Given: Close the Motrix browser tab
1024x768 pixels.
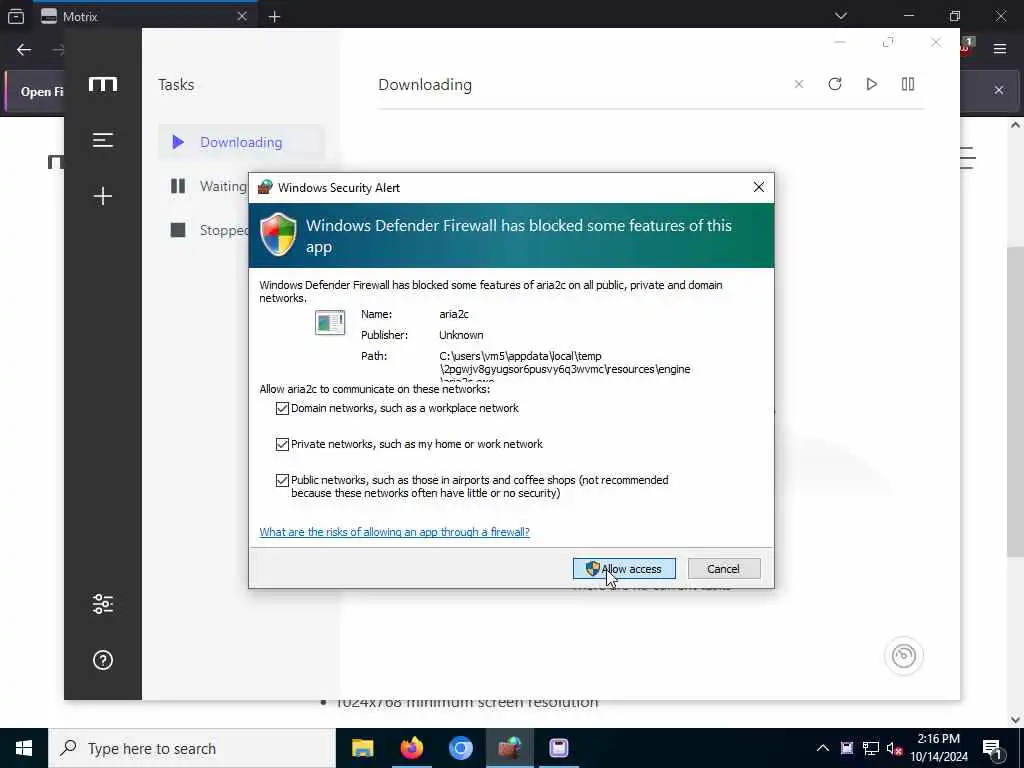Looking at the screenshot, I should tap(242, 16).
